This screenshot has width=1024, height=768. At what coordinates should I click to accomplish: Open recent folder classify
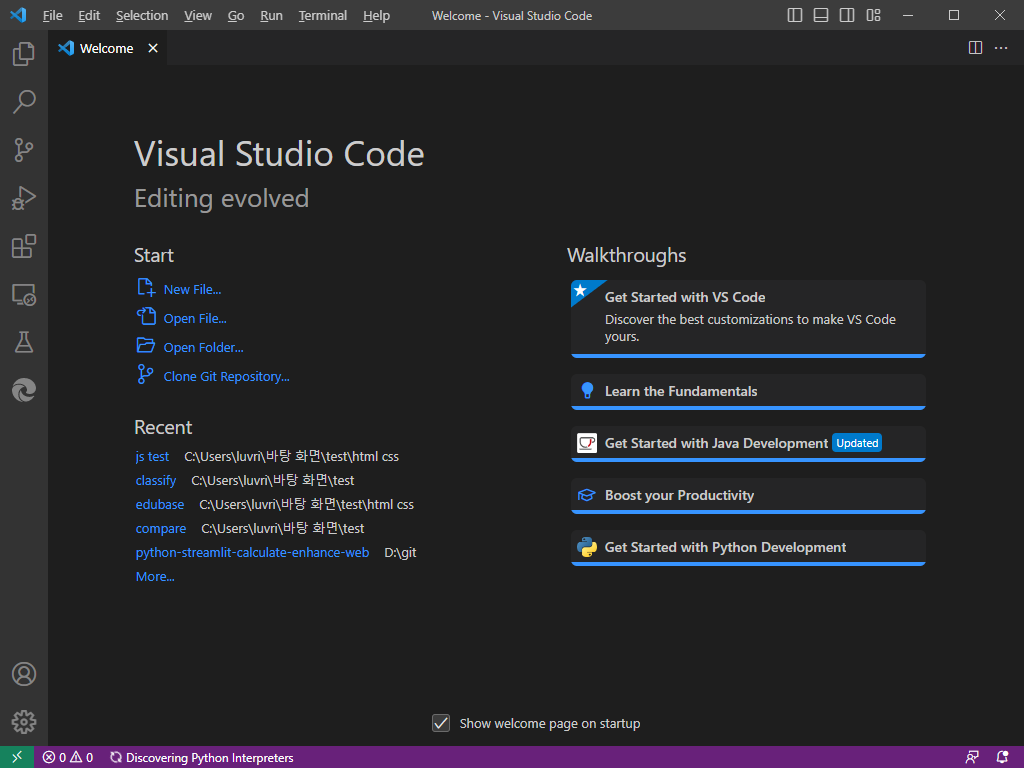click(155, 481)
